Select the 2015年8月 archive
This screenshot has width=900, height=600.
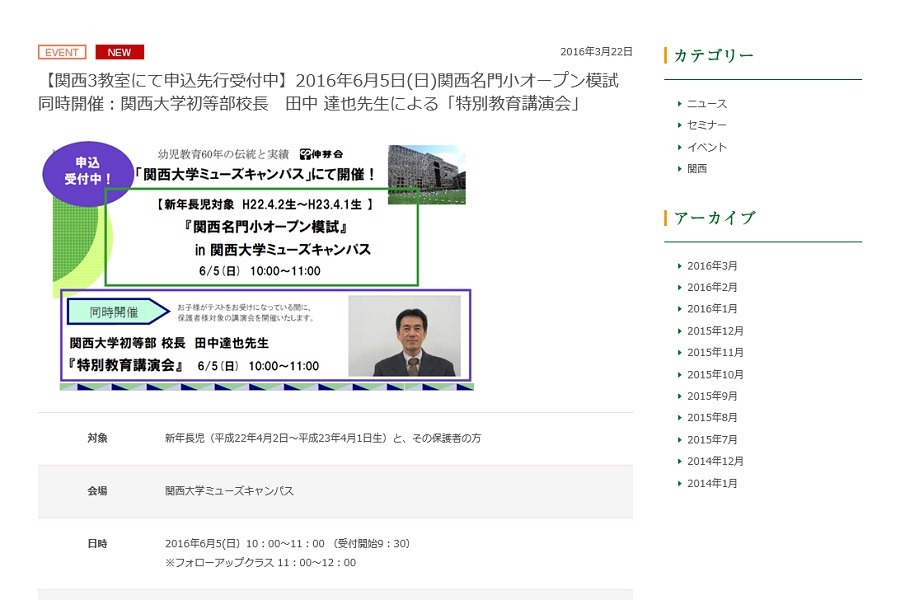[710, 417]
